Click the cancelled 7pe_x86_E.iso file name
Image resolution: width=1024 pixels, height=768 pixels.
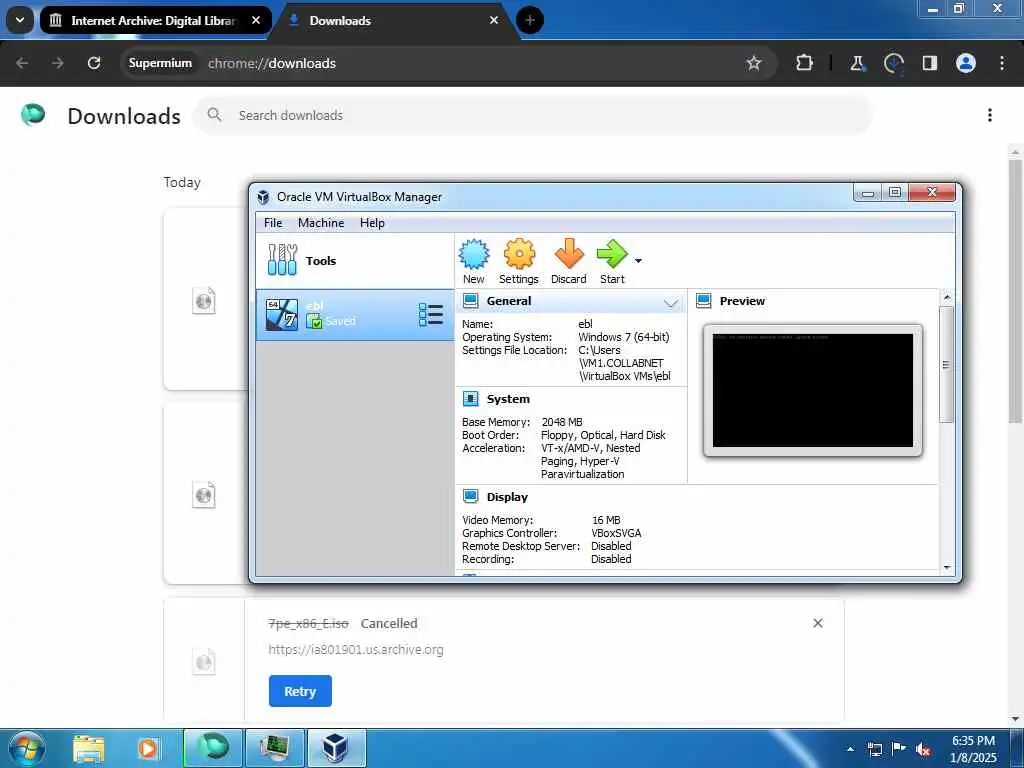pos(308,624)
